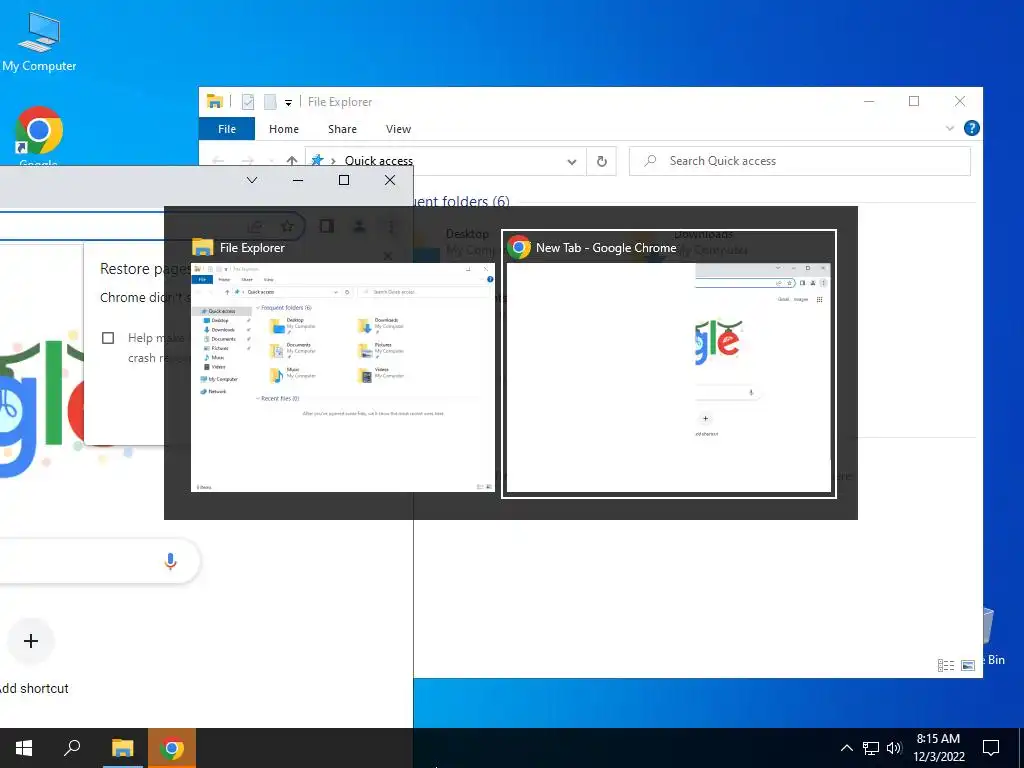Open the volume tray icon

pyautogui.click(x=894, y=748)
